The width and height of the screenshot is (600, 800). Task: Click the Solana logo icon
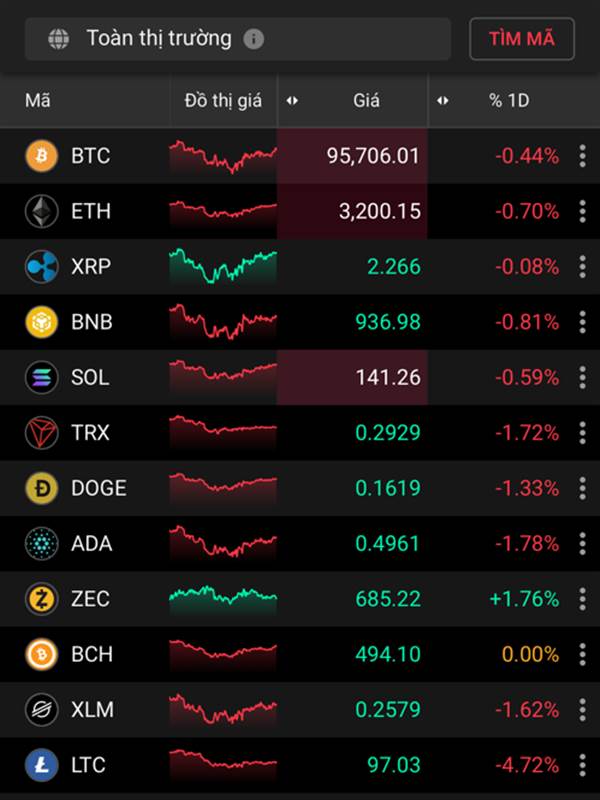42,377
